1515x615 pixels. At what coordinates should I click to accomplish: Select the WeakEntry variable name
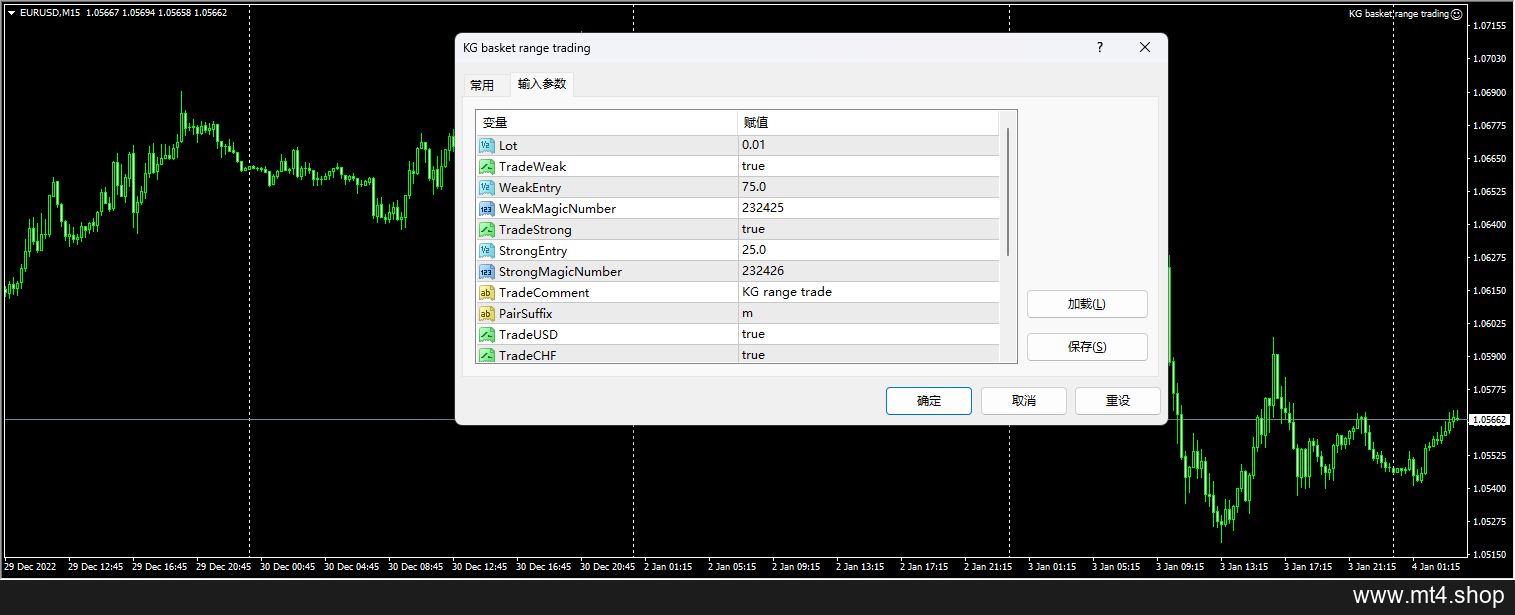tap(530, 188)
